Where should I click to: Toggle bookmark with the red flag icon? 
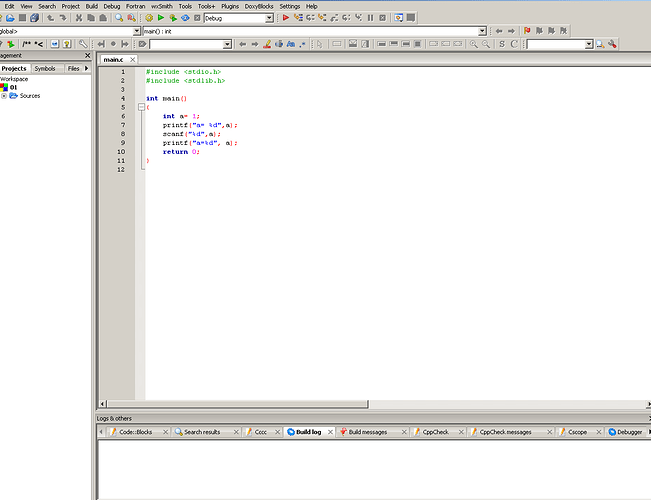pyautogui.click(x=527, y=31)
